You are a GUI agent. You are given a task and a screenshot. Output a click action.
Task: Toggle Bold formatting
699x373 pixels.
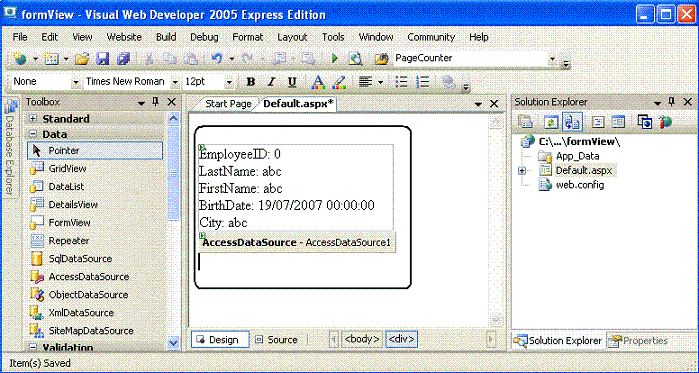[x=251, y=82]
